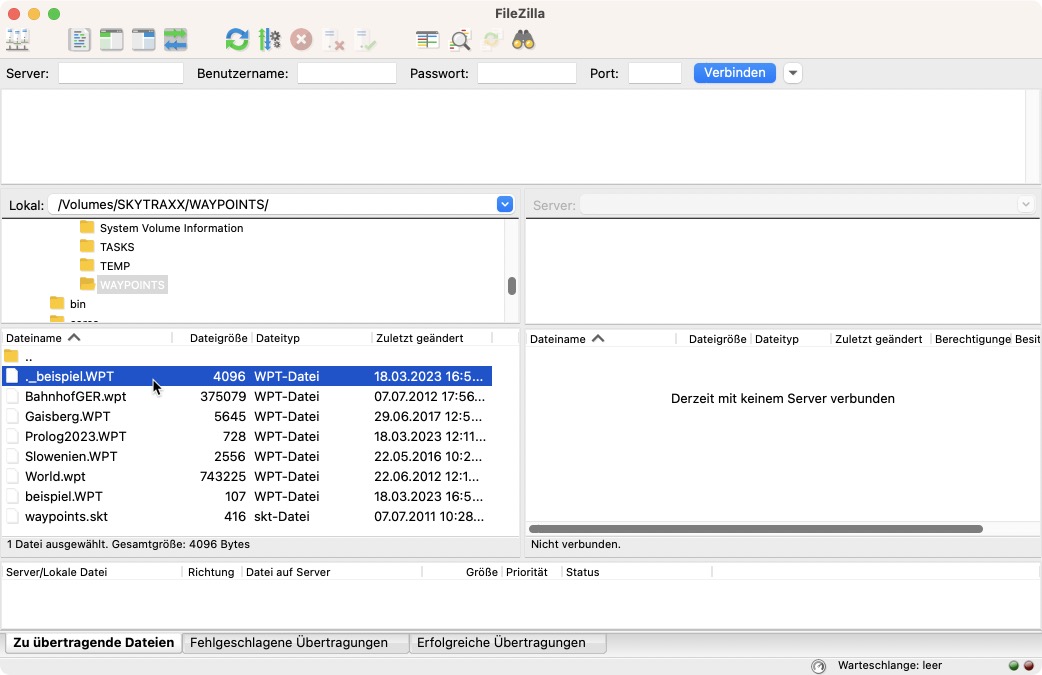Toggle the message log display
Image resolution: width=1042 pixels, height=675 pixels.
coord(79,39)
